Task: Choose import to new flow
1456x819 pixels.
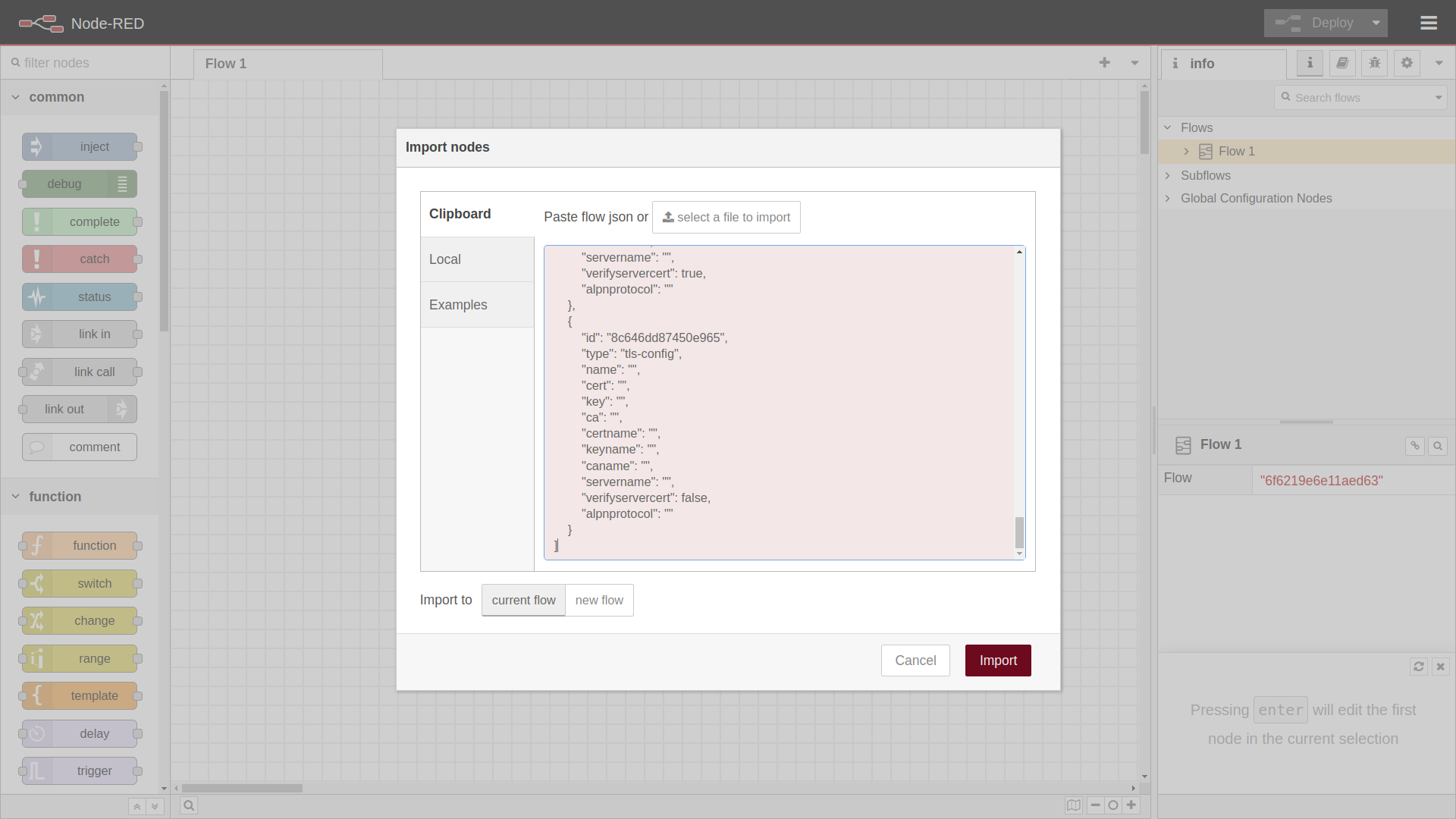Action: [x=599, y=600]
